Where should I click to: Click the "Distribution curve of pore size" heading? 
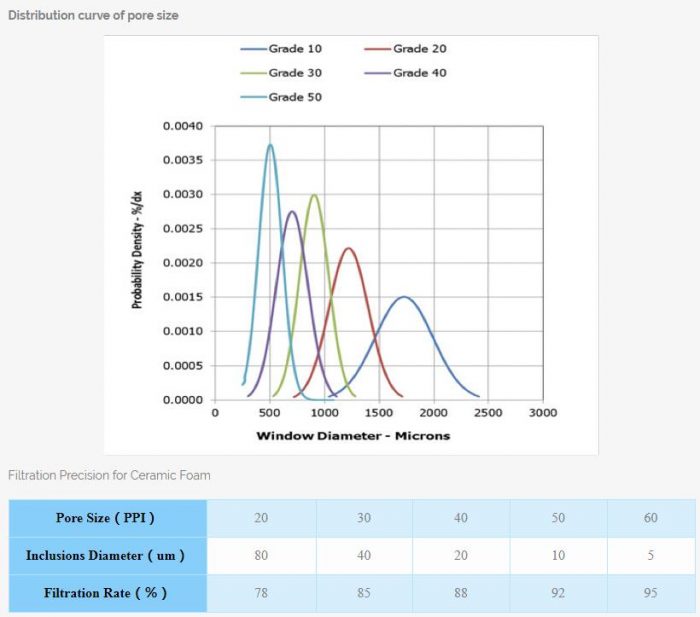93,16
